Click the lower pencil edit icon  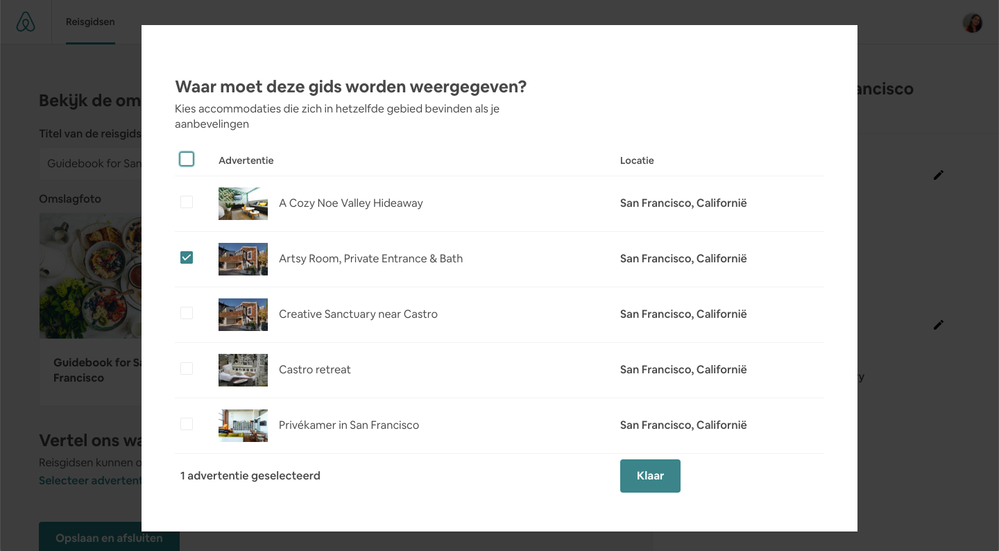[x=938, y=325]
